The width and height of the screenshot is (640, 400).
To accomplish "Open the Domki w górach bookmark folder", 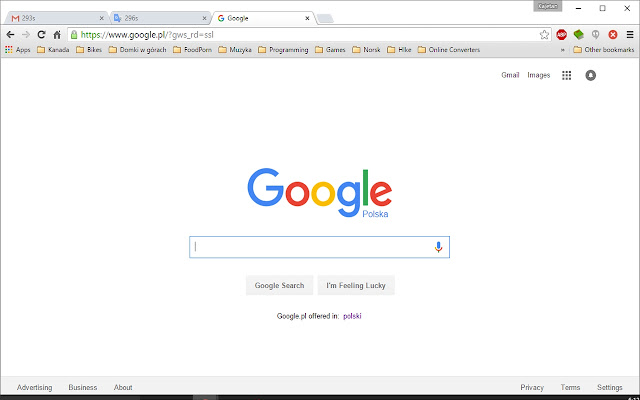I will 138,50.
